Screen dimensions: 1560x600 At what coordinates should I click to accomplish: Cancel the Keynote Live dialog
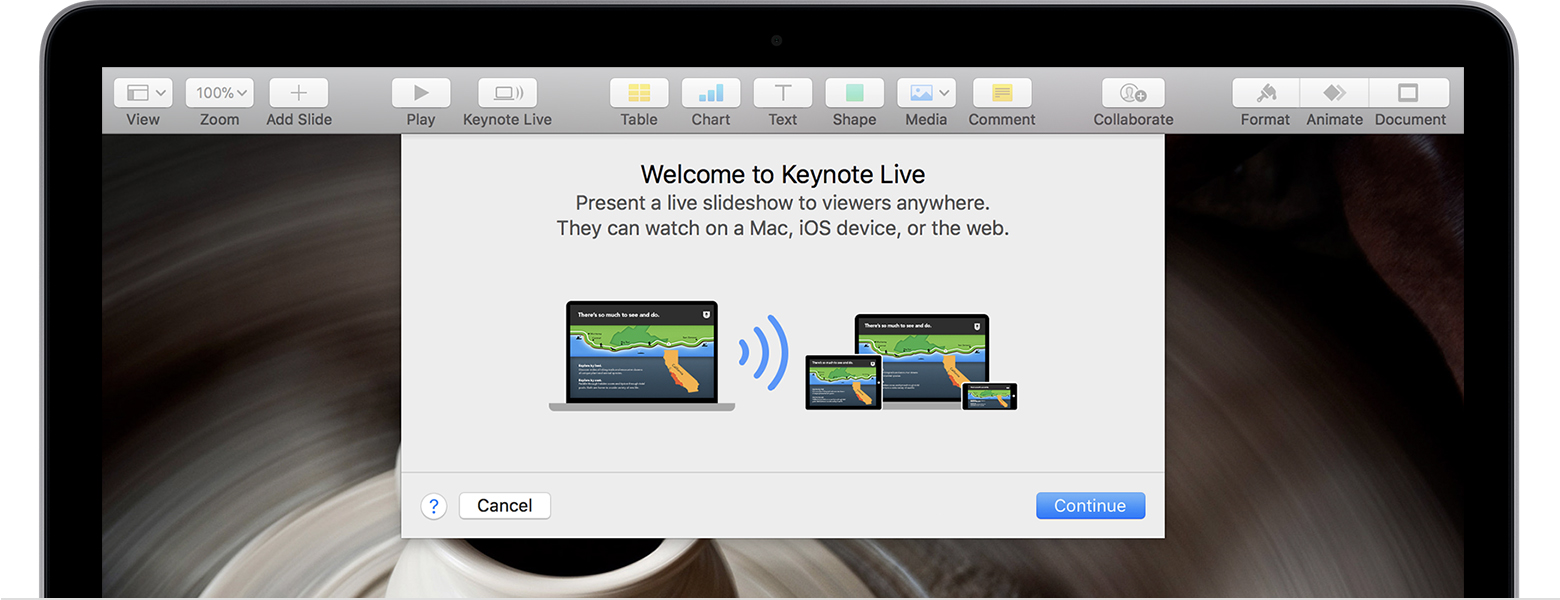pos(505,506)
